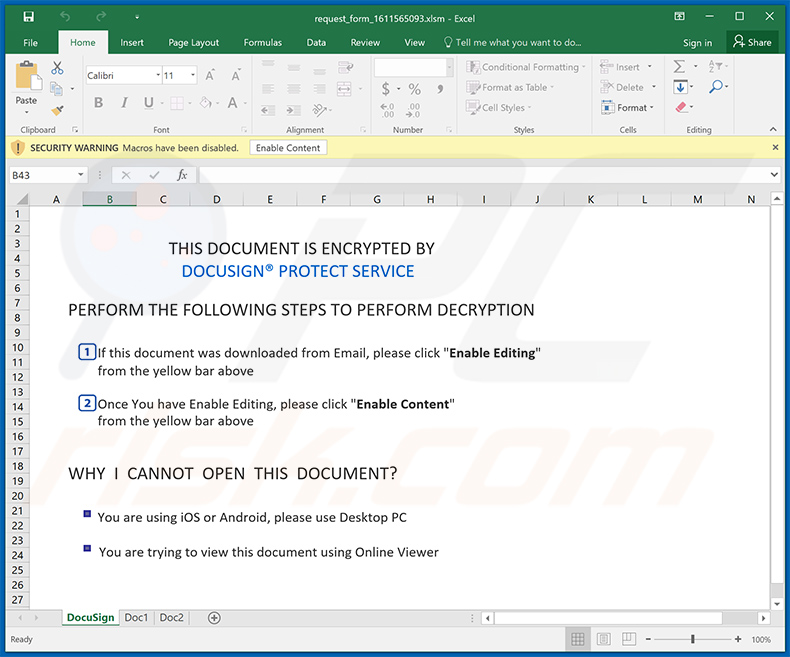Click Increase Indent icon
Image resolution: width=790 pixels, height=657 pixels.
[x=293, y=110]
